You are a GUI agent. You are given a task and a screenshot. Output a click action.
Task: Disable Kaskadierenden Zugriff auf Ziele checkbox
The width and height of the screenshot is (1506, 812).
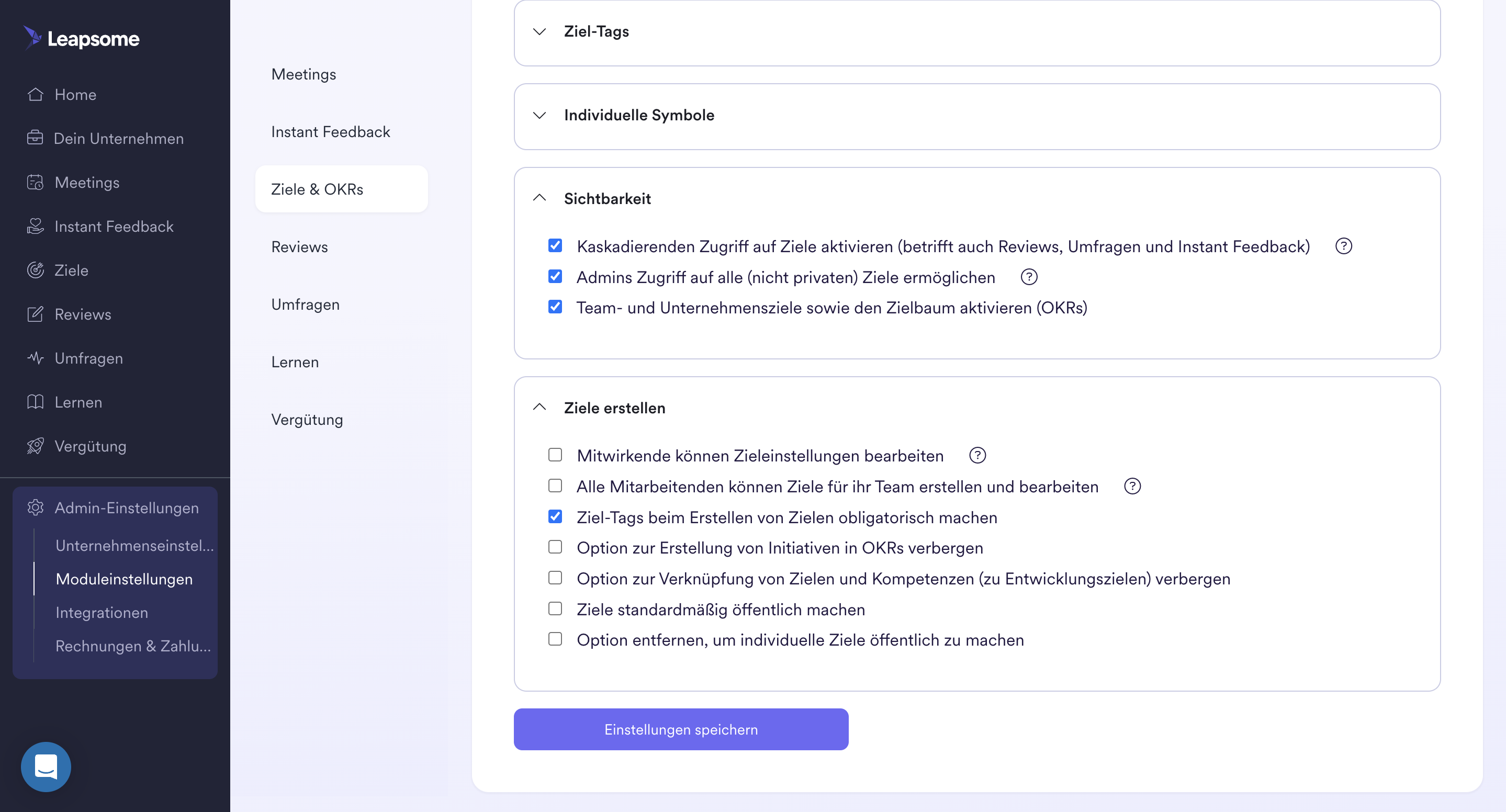(x=555, y=245)
